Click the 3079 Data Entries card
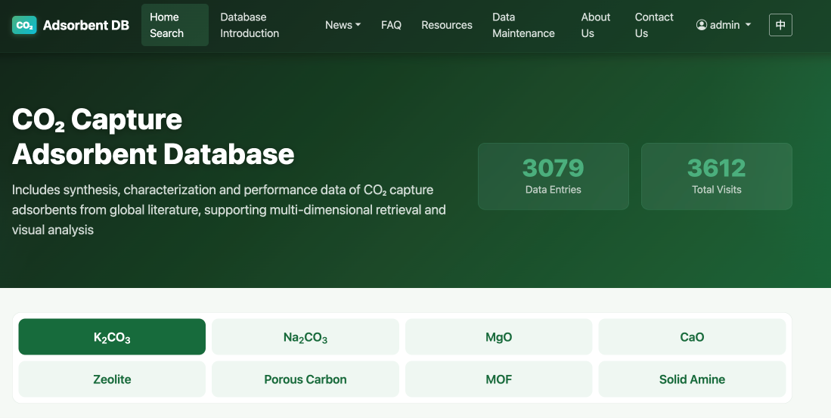This screenshot has height=418, width=831. point(553,176)
